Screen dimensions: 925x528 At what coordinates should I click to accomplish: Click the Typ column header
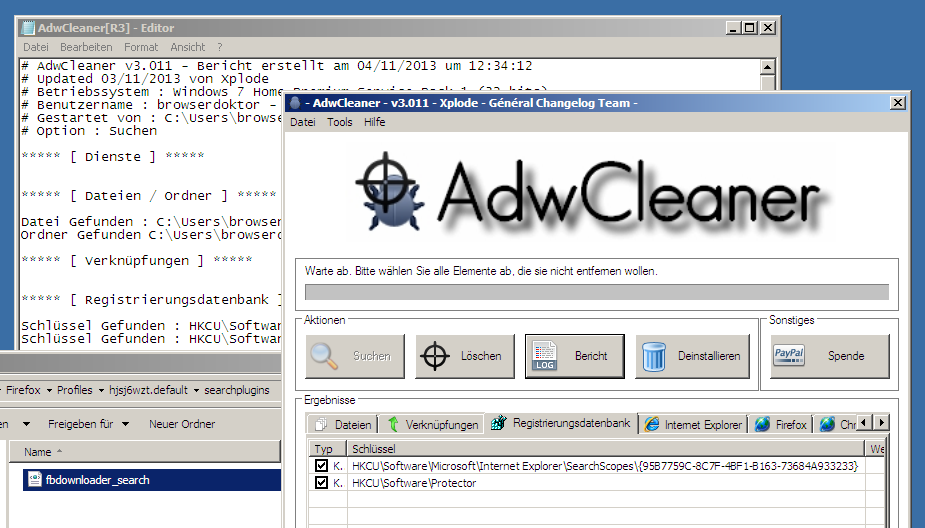pos(327,449)
